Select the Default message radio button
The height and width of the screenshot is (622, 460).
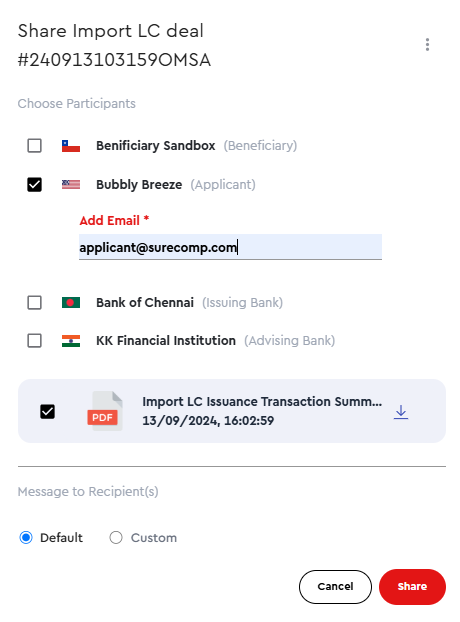tap(26, 538)
